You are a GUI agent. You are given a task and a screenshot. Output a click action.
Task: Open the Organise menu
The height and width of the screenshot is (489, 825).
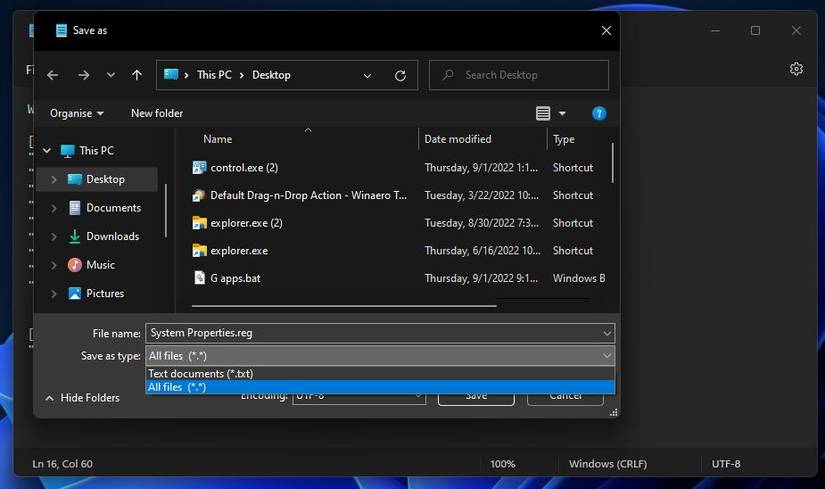click(76, 113)
